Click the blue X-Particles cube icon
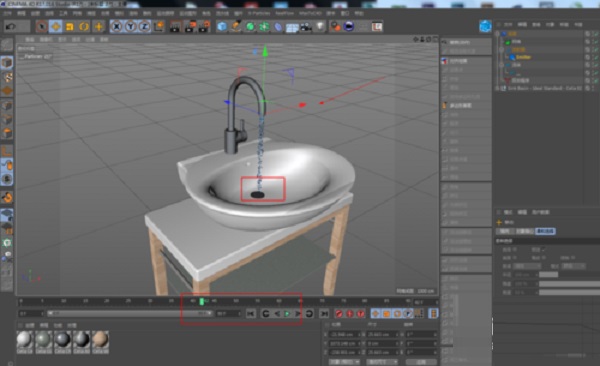600x366 pixels. (x=485, y=26)
